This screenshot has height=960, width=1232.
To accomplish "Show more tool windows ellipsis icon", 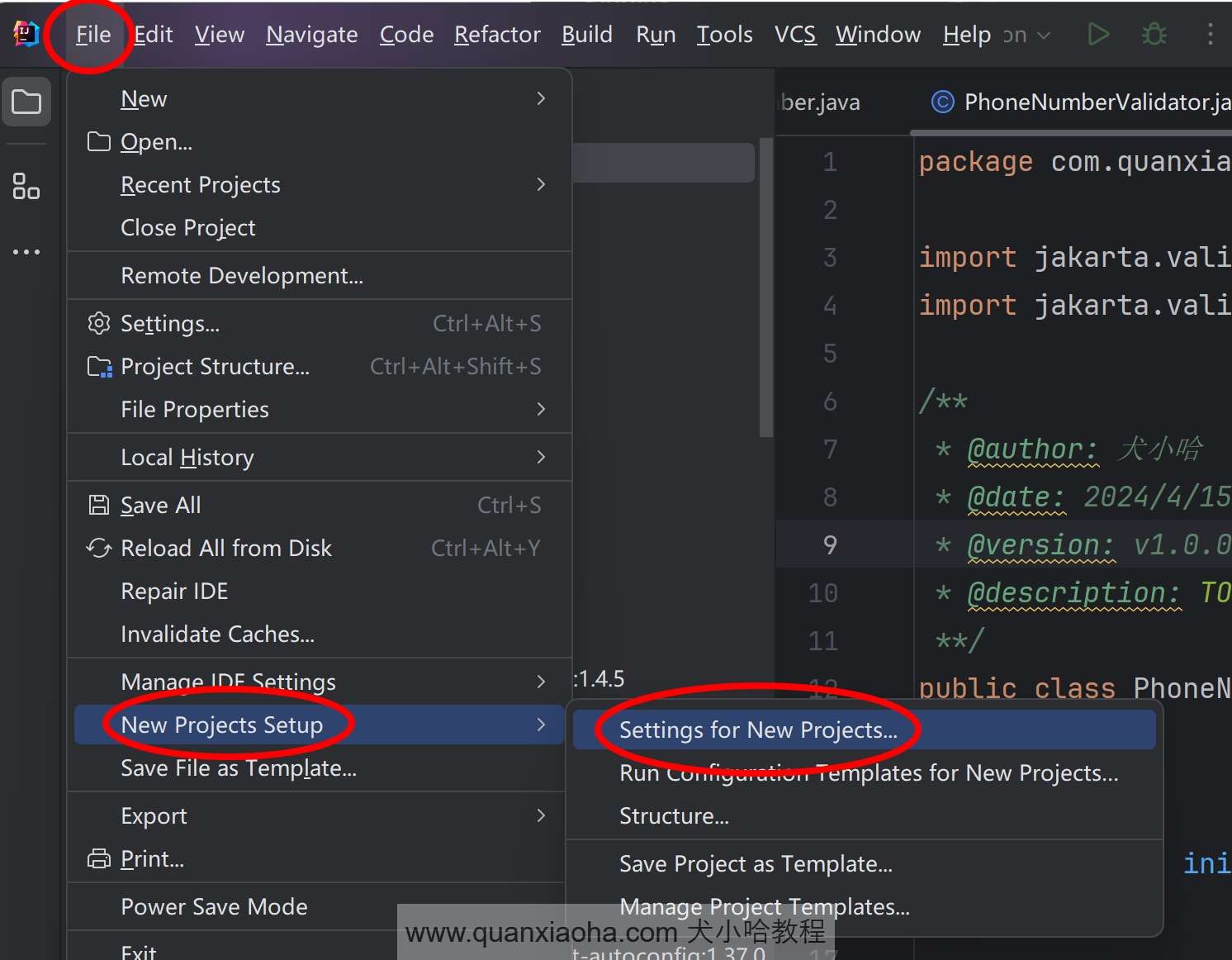I will pyautogui.click(x=26, y=252).
